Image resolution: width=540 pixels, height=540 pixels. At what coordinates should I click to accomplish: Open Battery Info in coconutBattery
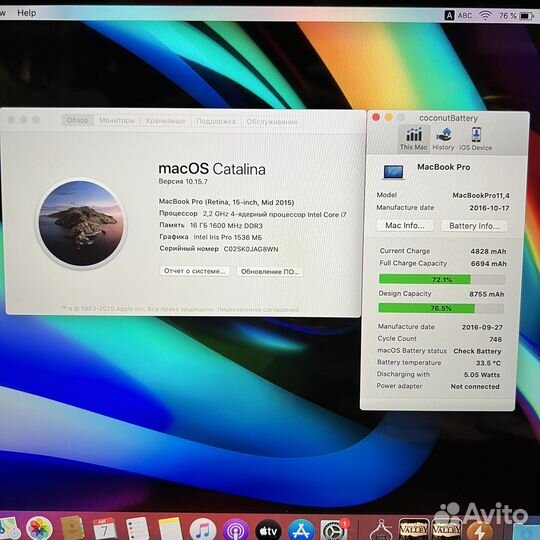(x=474, y=226)
